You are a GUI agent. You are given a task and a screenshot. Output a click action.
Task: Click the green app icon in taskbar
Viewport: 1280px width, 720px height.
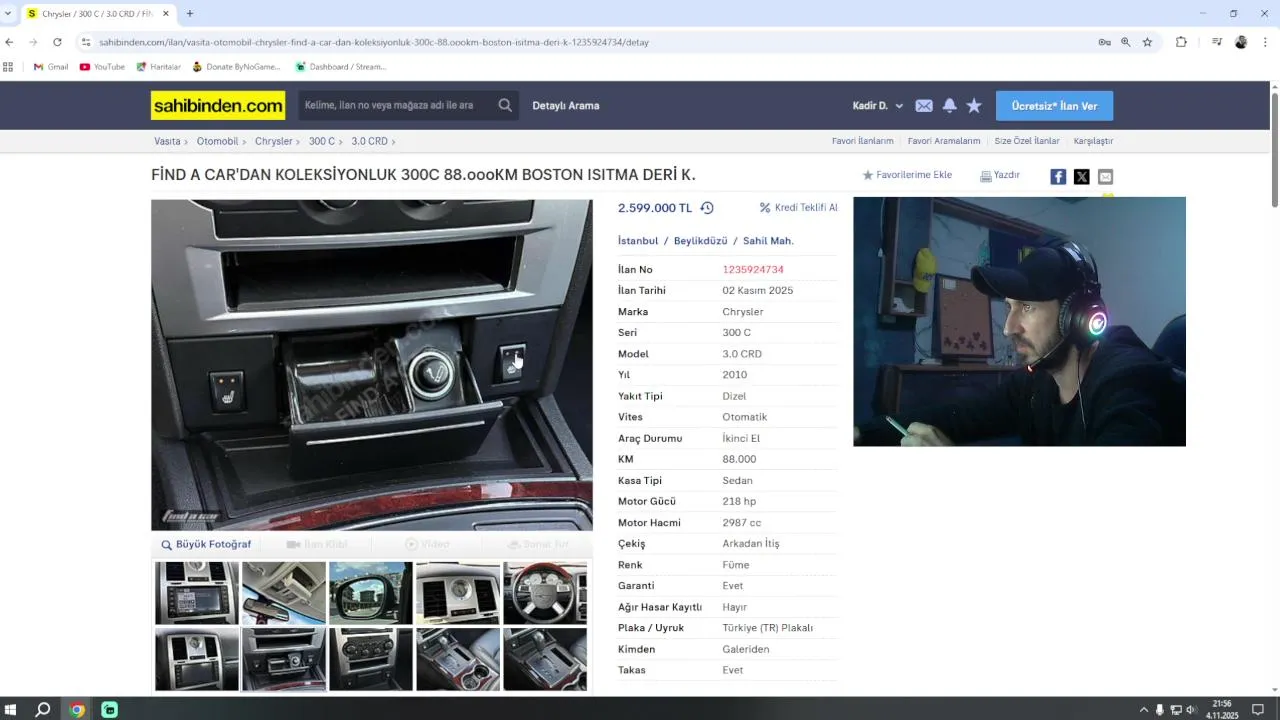pyautogui.click(x=110, y=710)
